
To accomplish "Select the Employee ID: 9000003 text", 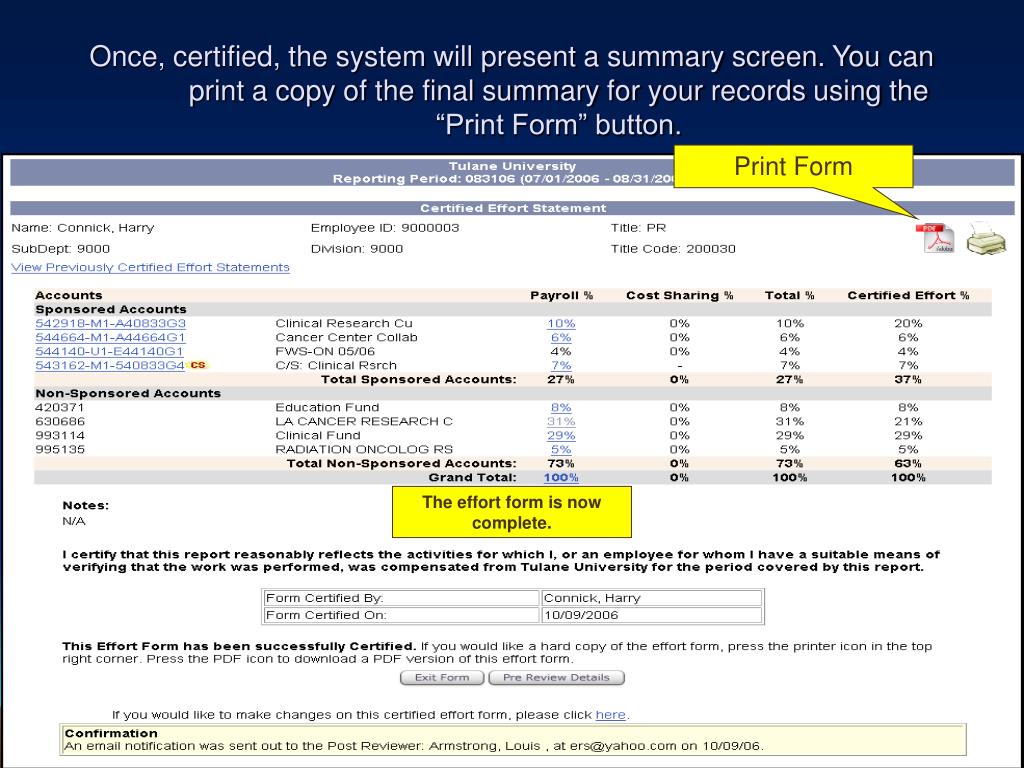I will (385, 228).
